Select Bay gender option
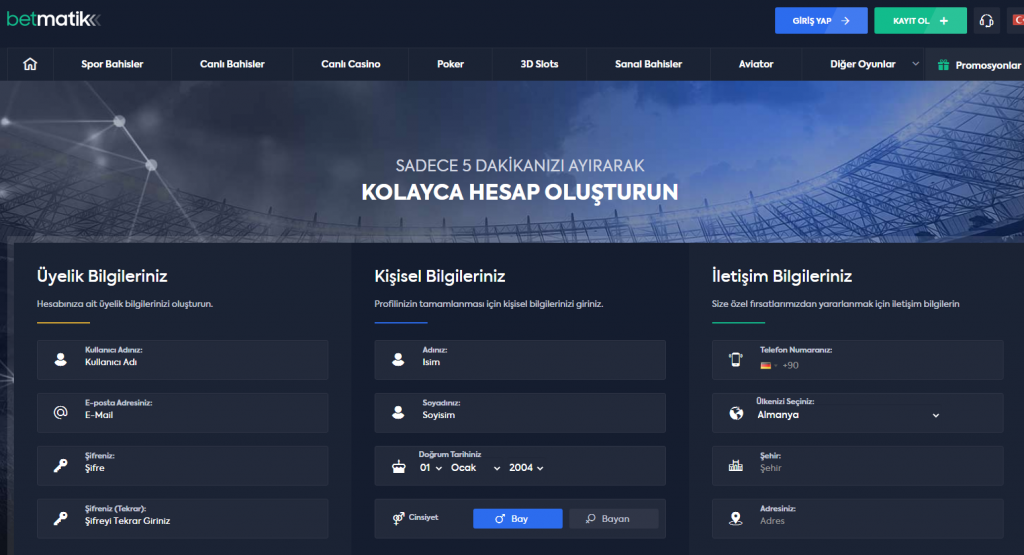Image resolution: width=1024 pixels, height=555 pixels. pyautogui.click(x=517, y=518)
